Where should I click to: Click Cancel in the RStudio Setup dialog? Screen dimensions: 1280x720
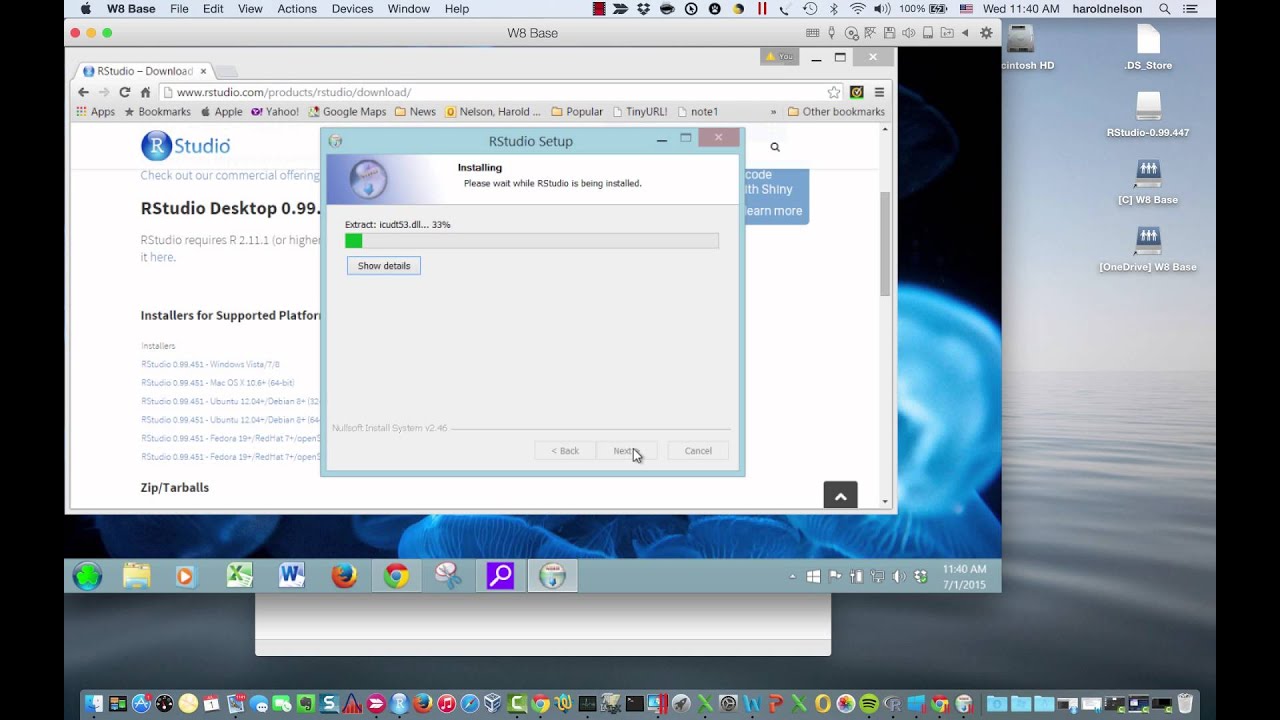pyautogui.click(x=698, y=451)
